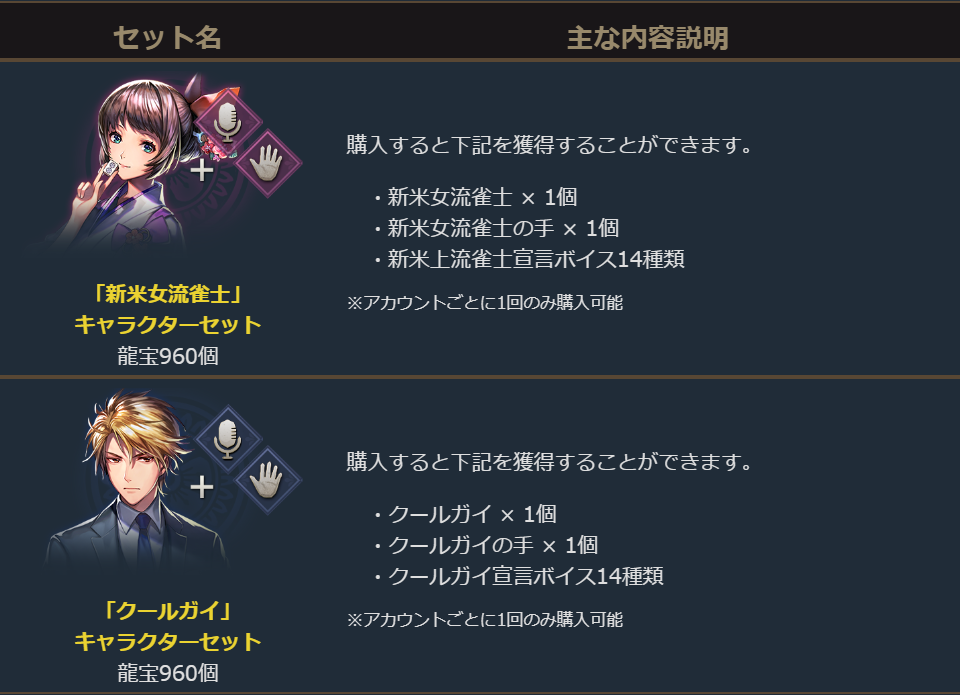Click the 龍宝960個 price under the クールガイ set
The image size is (960, 695).
coord(167,672)
